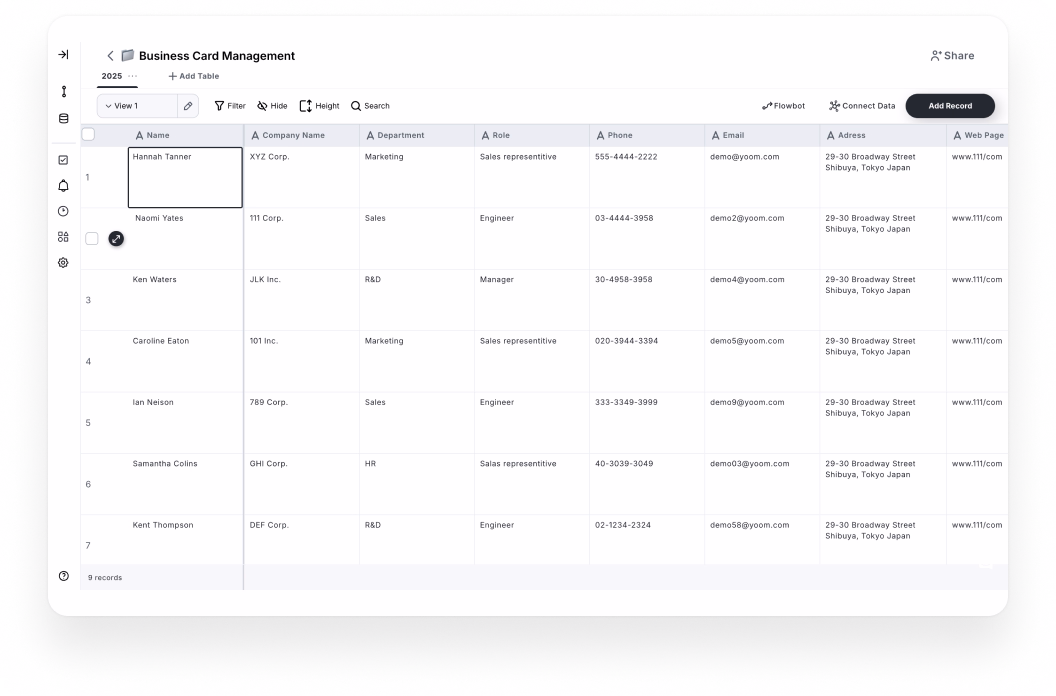Click the folder icon beside Business Card Management
This screenshot has height=696, width=1056.
(127, 55)
